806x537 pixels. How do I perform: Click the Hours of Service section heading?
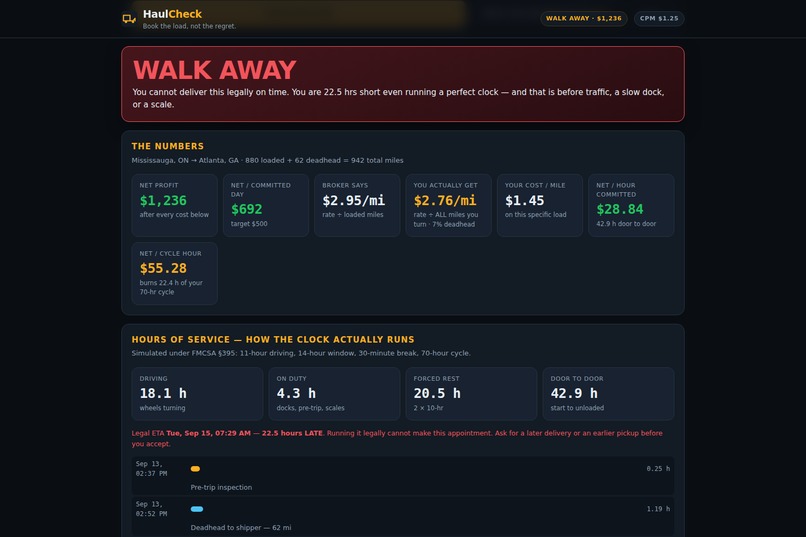tap(273, 340)
